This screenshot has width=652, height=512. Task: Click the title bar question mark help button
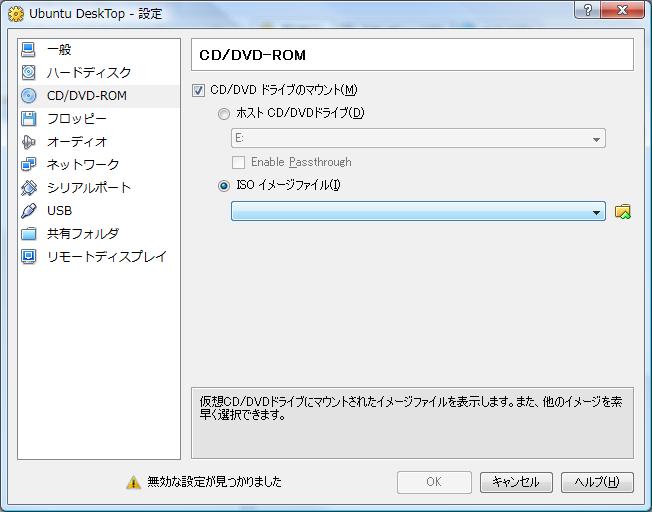click(588, 10)
